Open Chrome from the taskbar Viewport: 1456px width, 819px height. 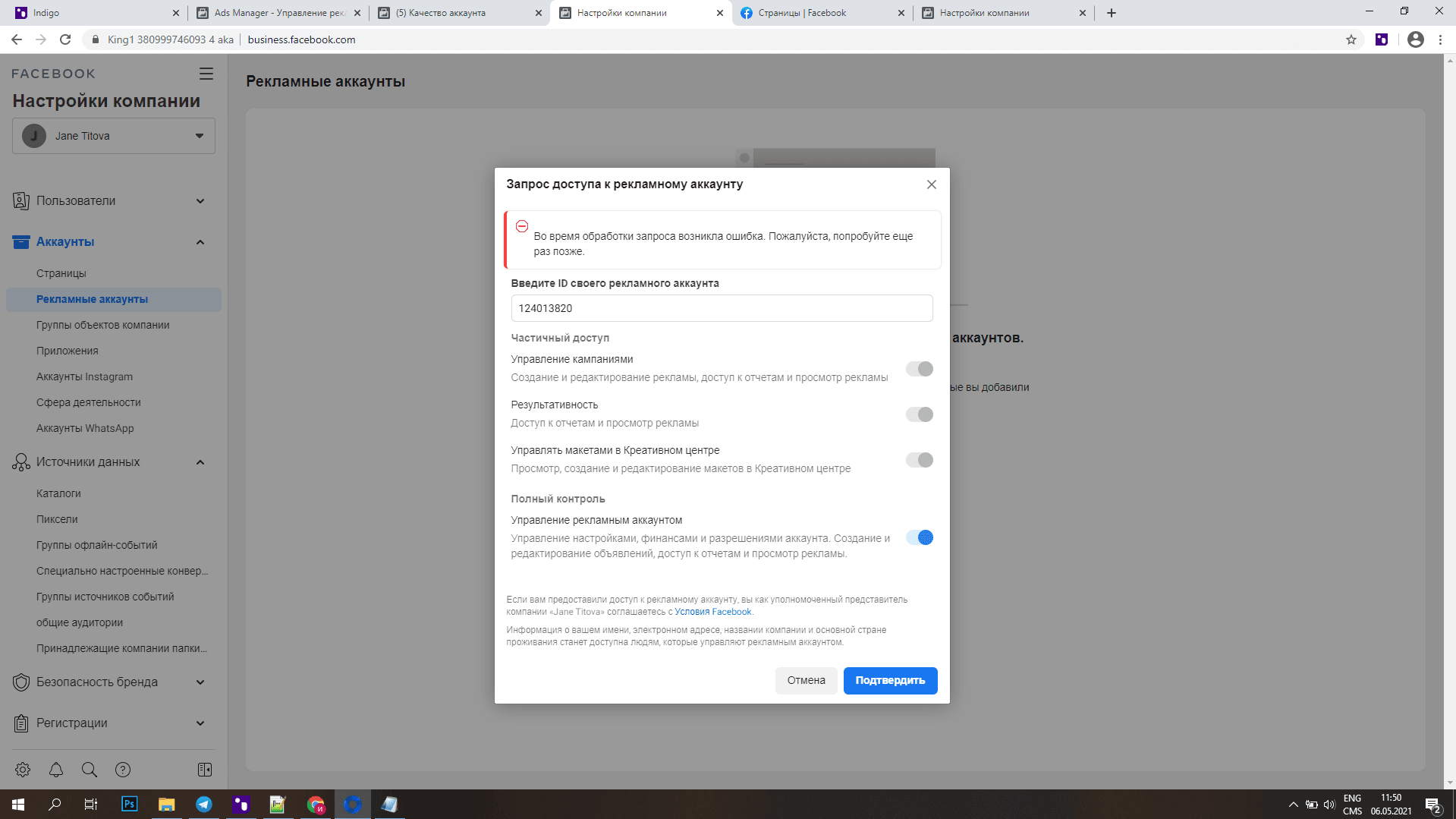(316, 805)
